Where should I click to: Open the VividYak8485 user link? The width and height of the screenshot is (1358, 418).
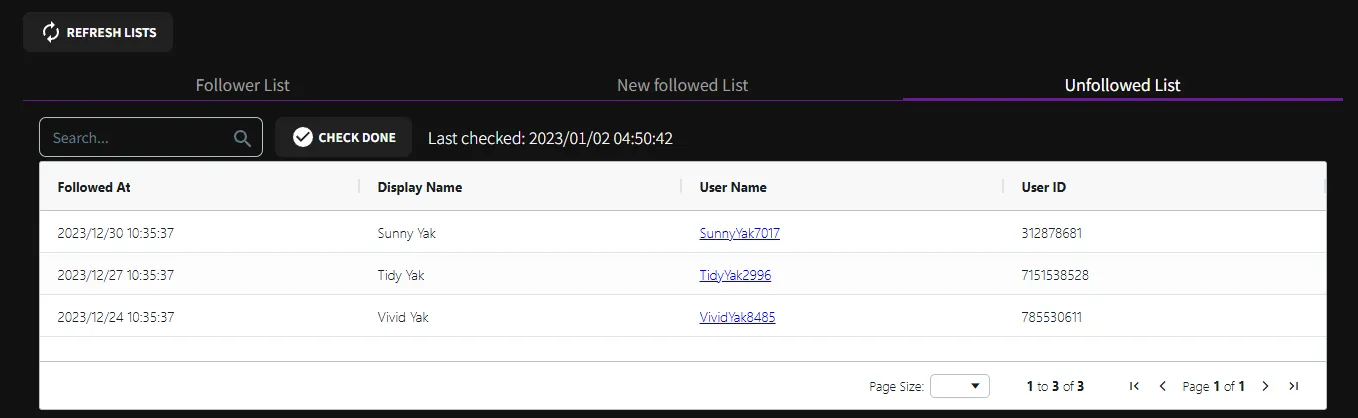coord(737,317)
